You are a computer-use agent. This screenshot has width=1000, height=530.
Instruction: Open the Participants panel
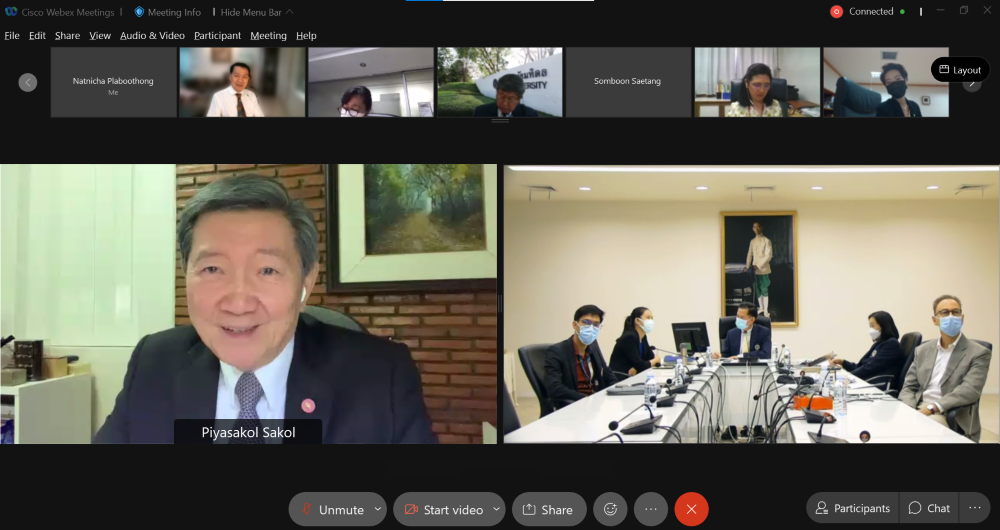point(852,508)
